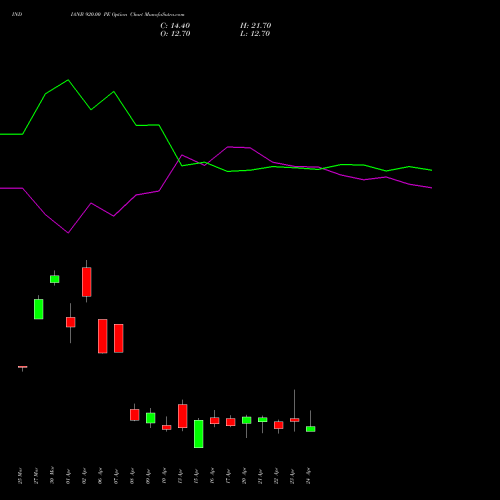Viewport: 500px width, 500px height.
Task: Click the purple indicator line's lowest trough
Action: tap(68, 233)
